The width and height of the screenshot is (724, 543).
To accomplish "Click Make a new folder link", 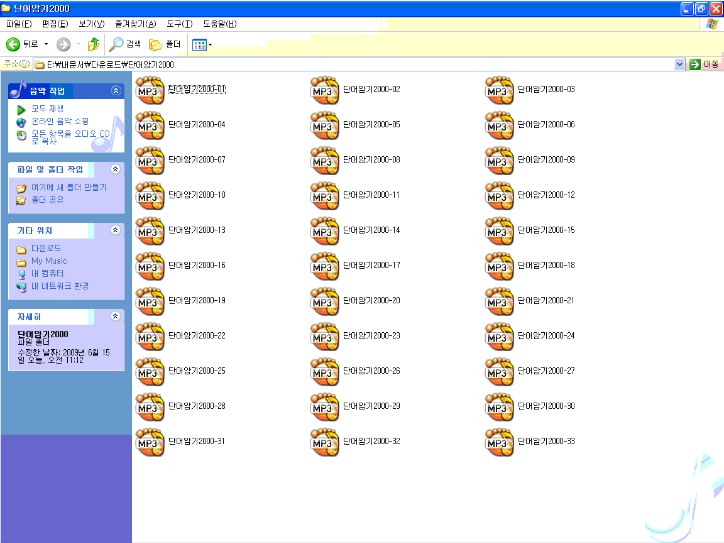I will coord(69,187).
